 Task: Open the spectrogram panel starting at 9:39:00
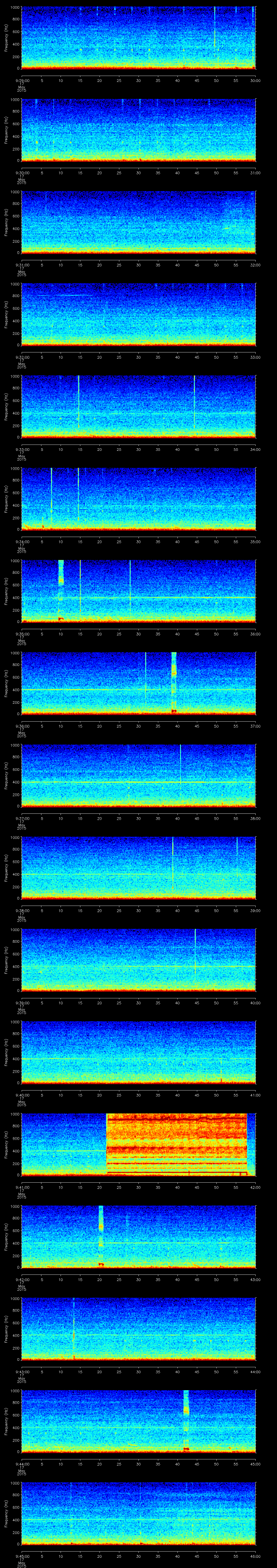pyautogui.click(x=139, y=960)
